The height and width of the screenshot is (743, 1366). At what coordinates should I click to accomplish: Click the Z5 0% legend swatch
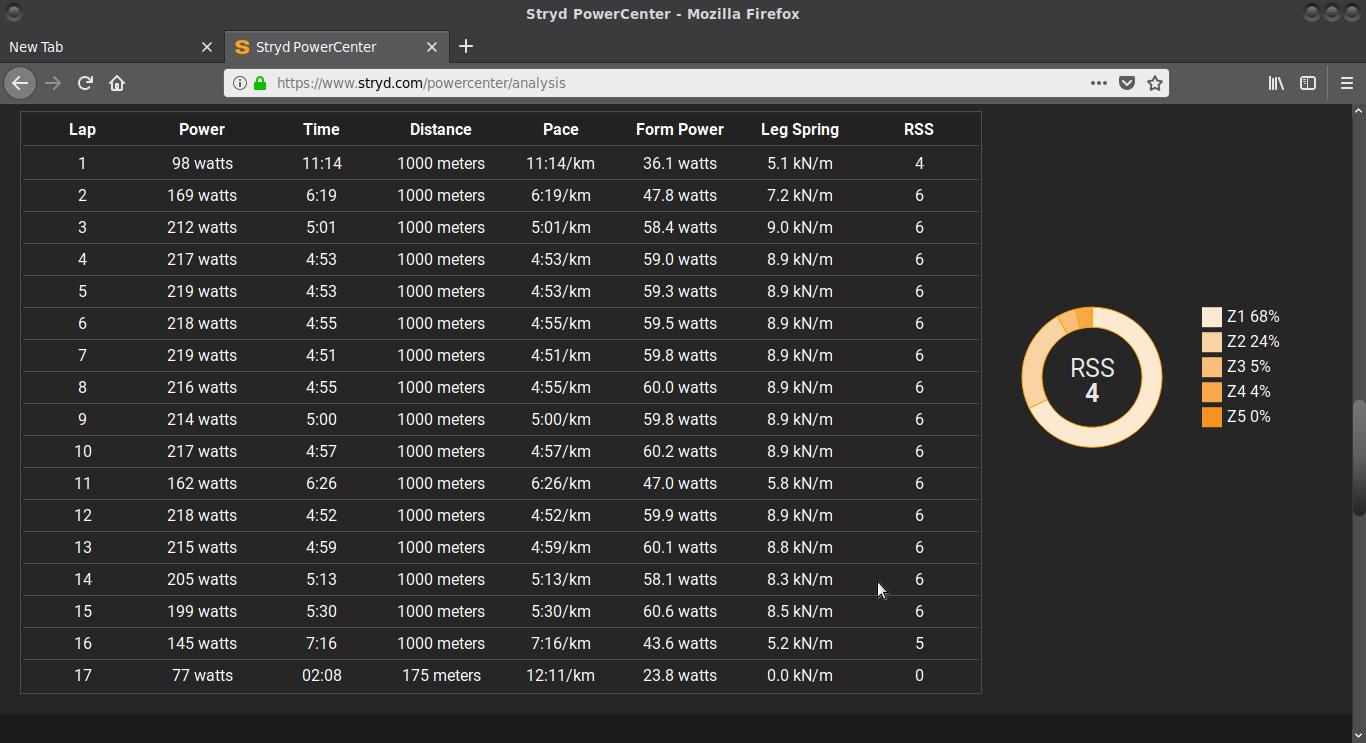(1211, 417)
